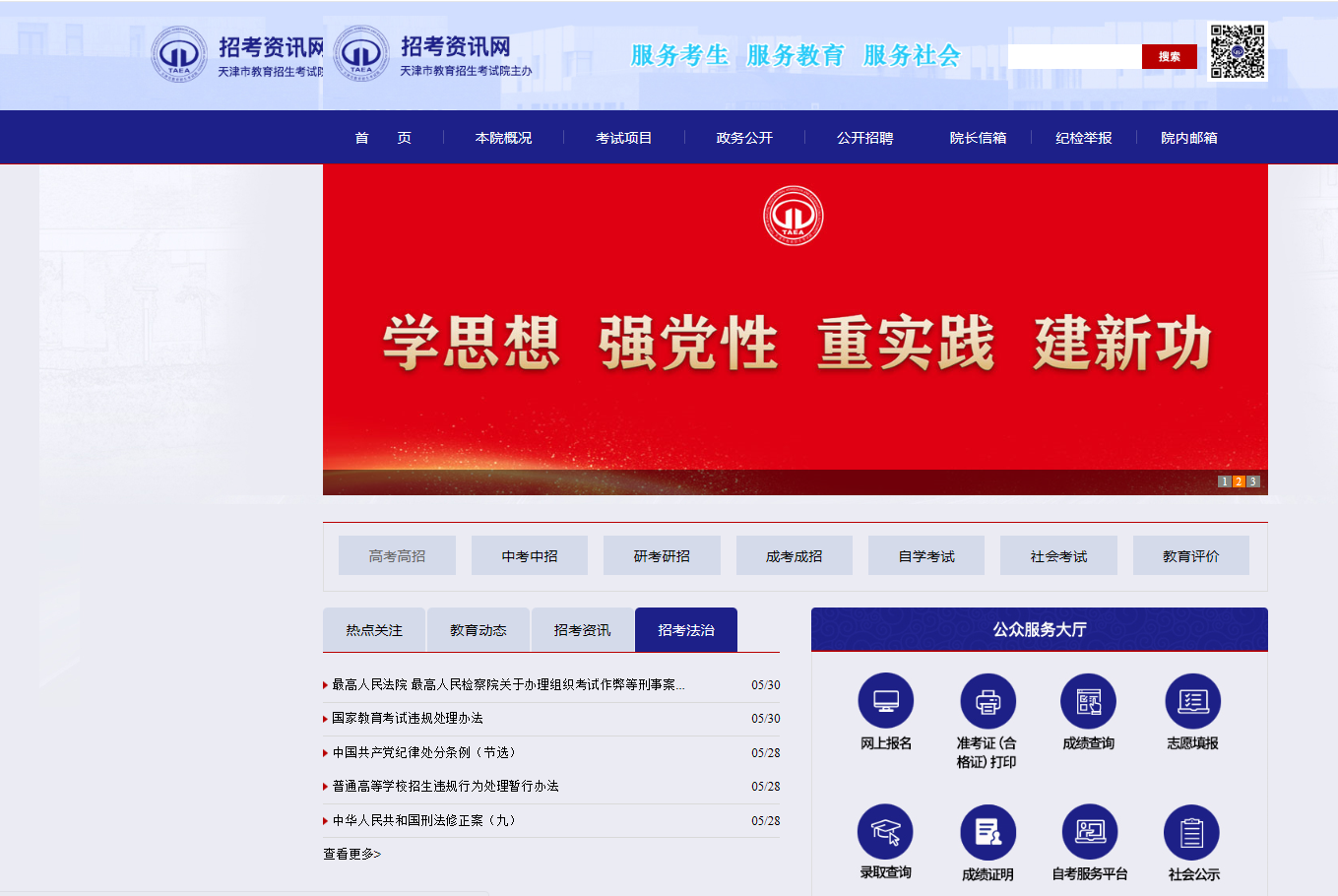Click the 准考证打印 printer icon
Screen dimensions: 1338x896
[988, 702]
